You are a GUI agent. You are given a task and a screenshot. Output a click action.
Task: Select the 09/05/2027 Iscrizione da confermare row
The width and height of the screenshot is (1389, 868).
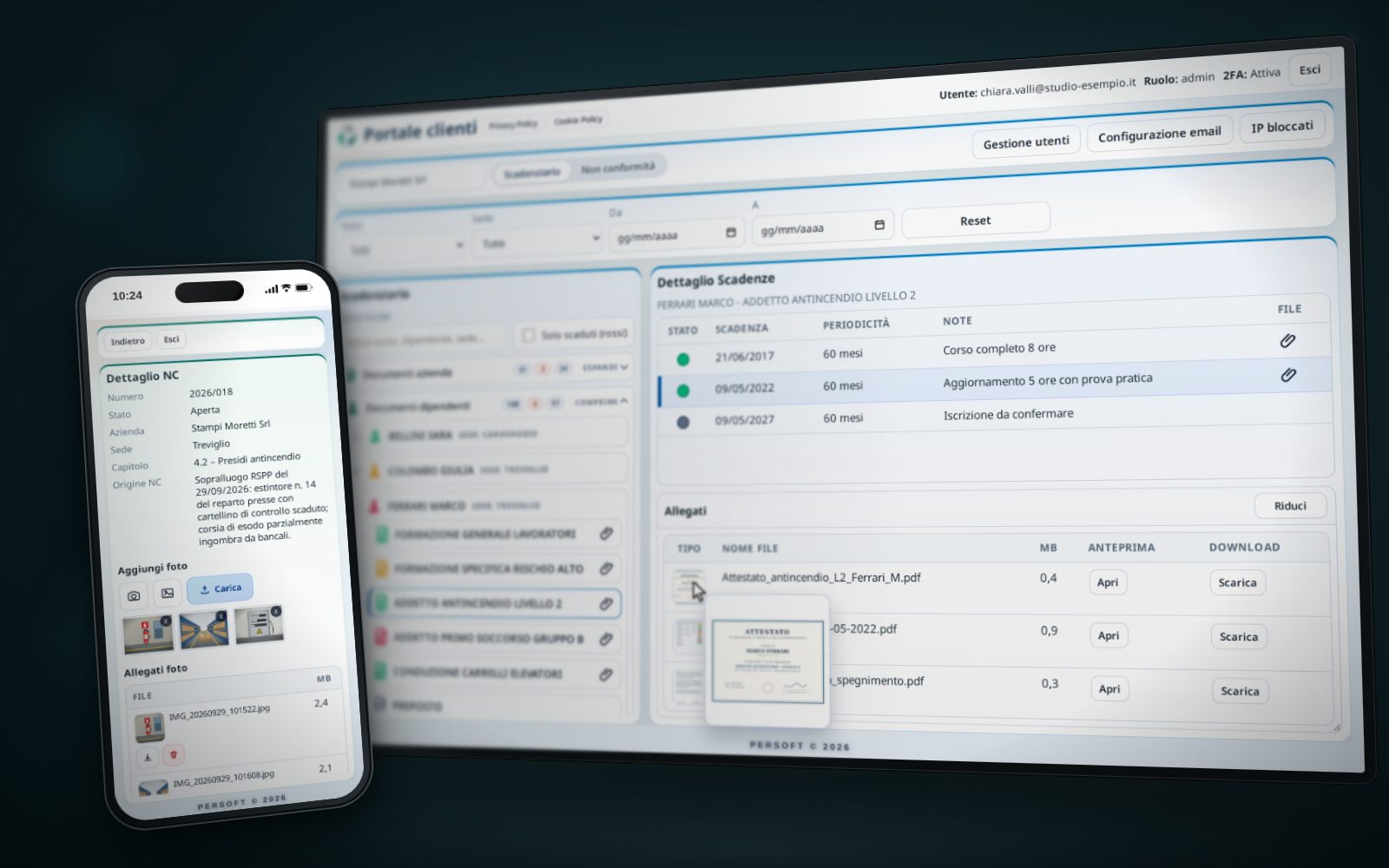point(995,419)
